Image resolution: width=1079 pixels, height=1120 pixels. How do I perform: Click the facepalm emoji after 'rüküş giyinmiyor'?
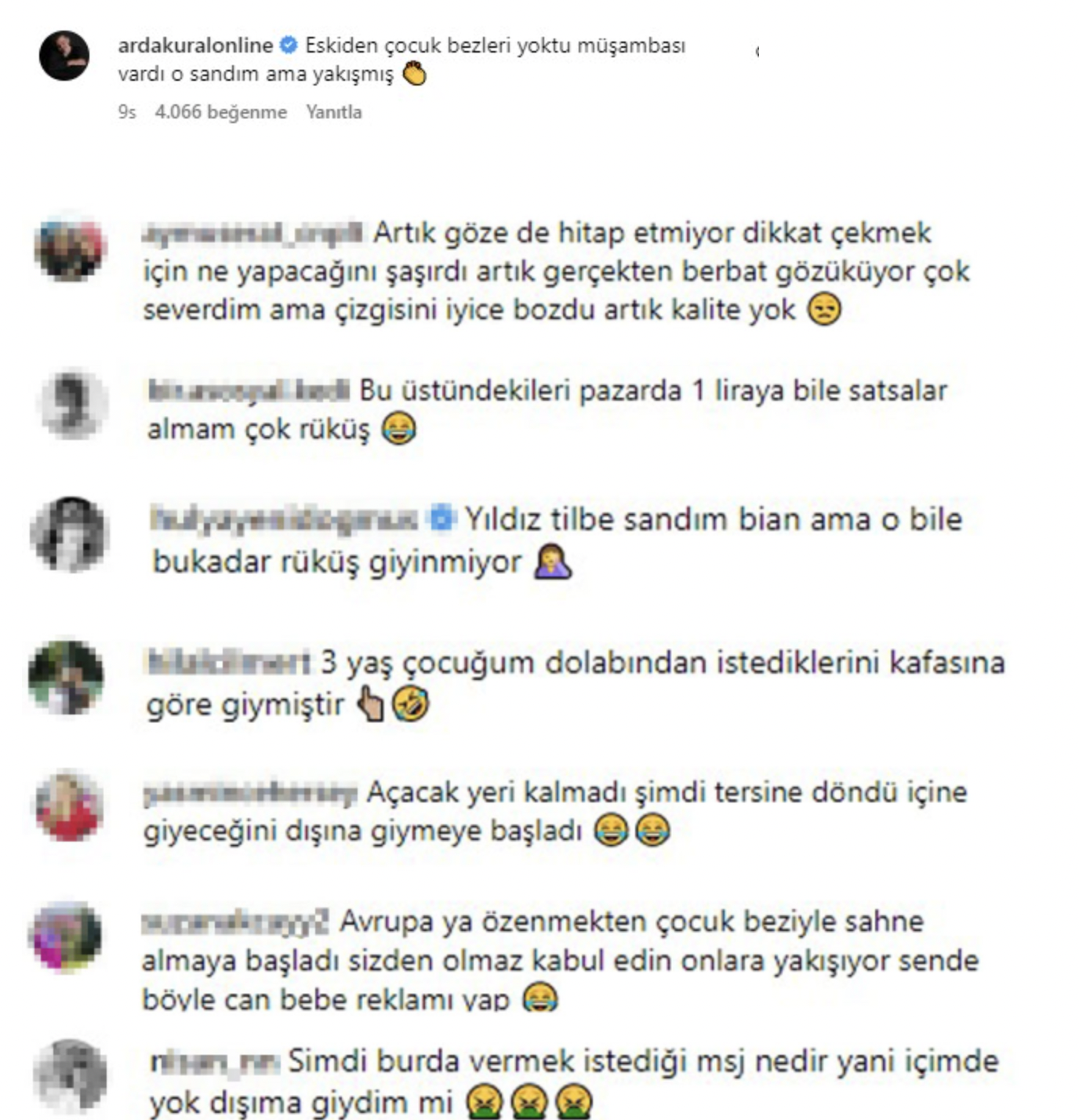click(553, 562)
